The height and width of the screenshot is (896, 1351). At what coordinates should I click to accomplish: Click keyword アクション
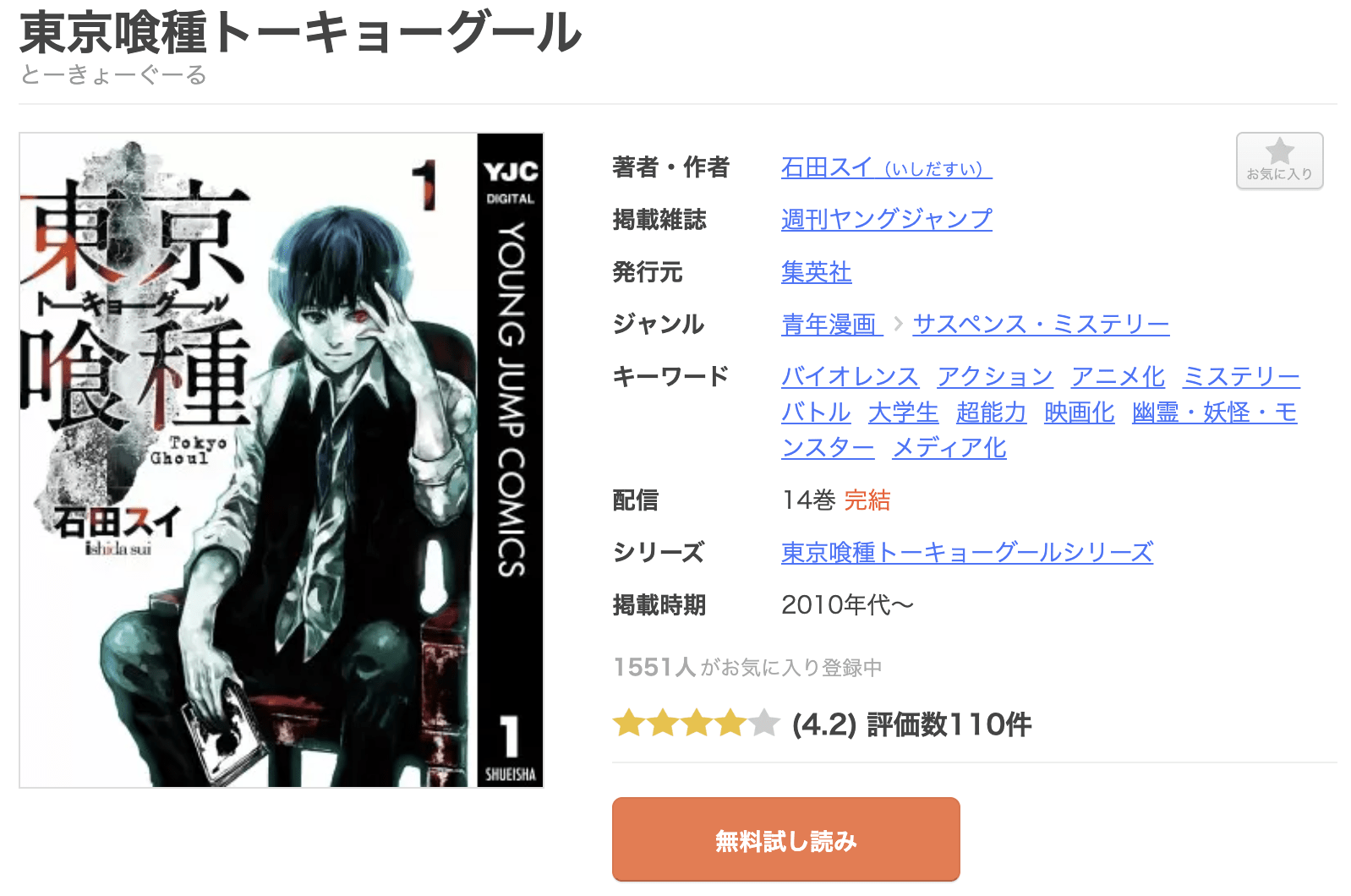995,376
